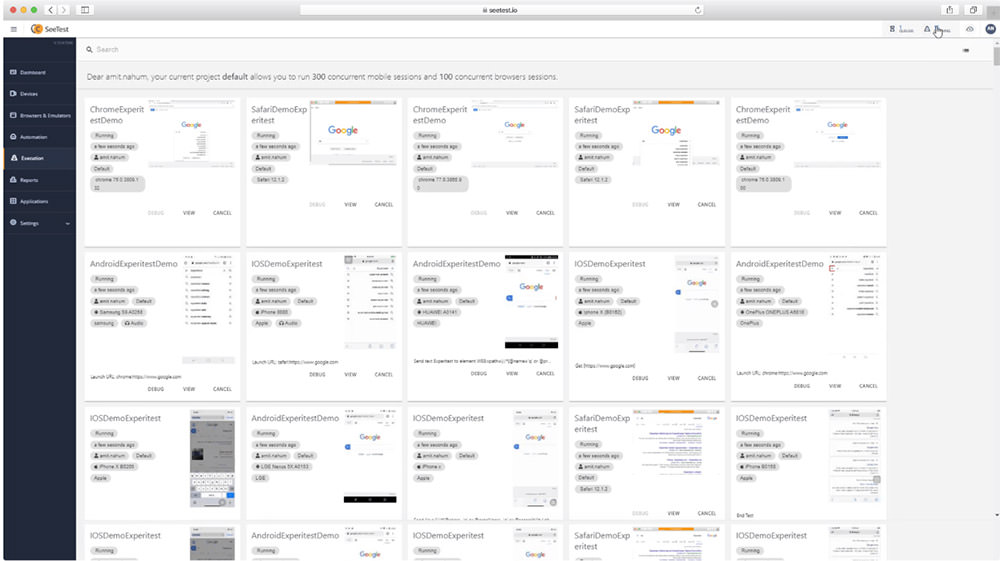The height and width of the screenshot is (561, 1000).
Task: Click the queued sessions indicator in header
Action: pos(900,29)
